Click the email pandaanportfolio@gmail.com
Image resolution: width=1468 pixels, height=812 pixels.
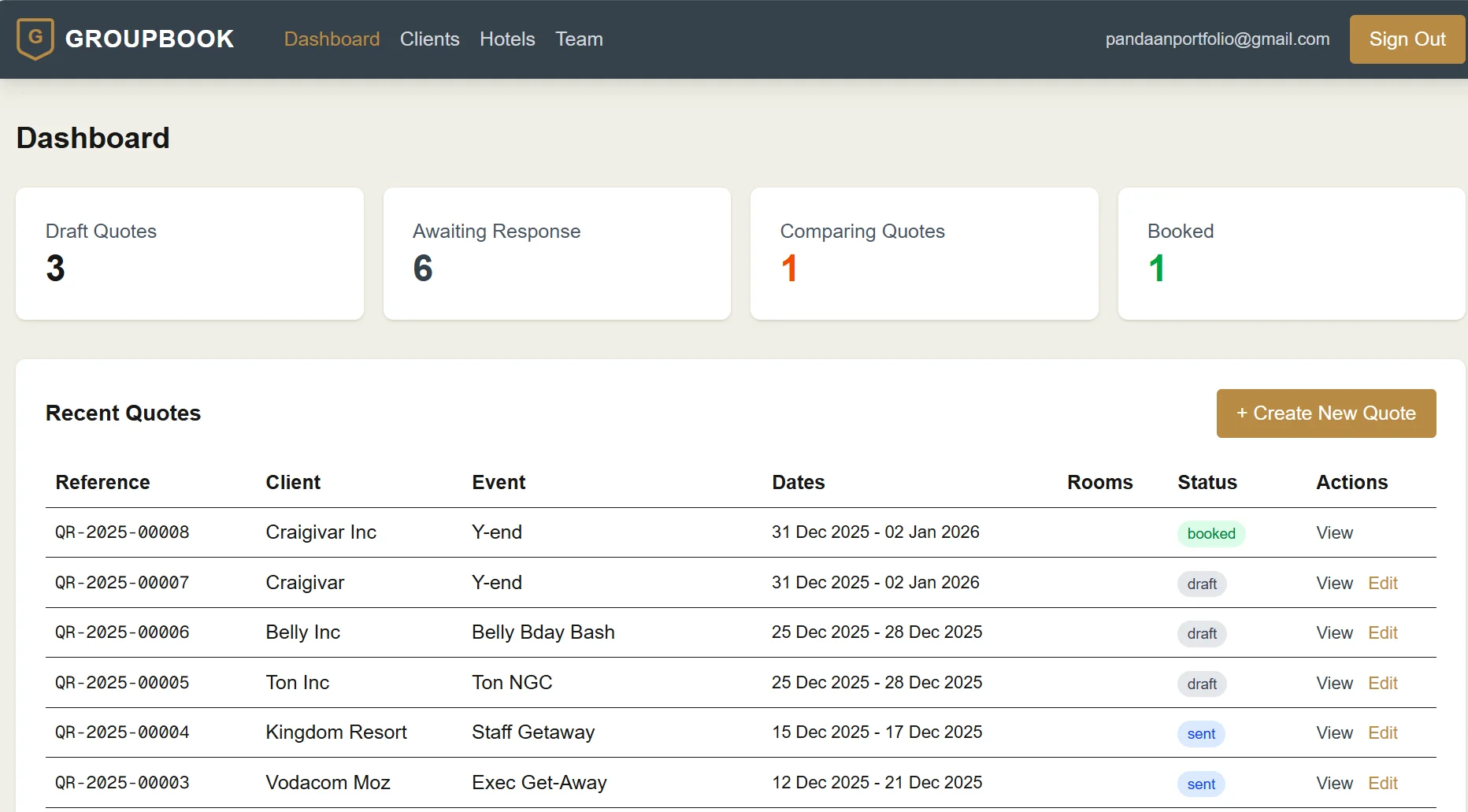tap(1218, 39)
